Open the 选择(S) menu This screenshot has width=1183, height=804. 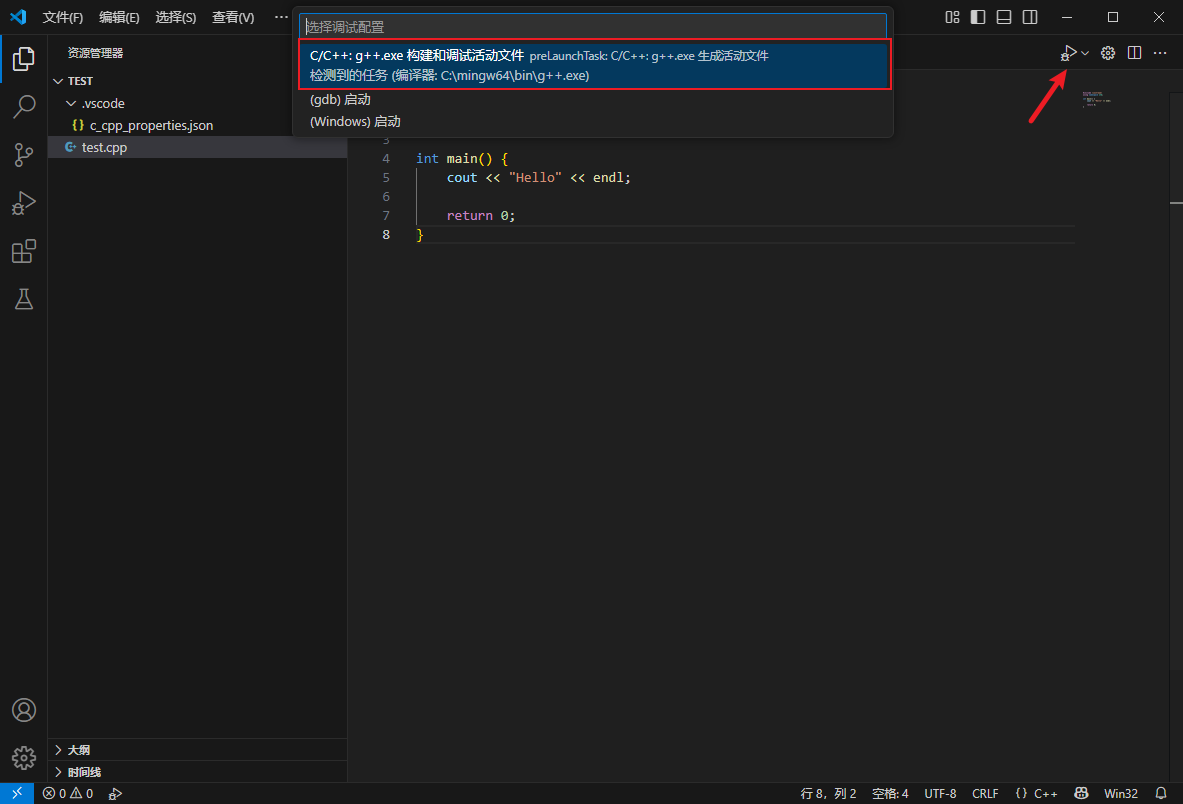click(176, 17)
